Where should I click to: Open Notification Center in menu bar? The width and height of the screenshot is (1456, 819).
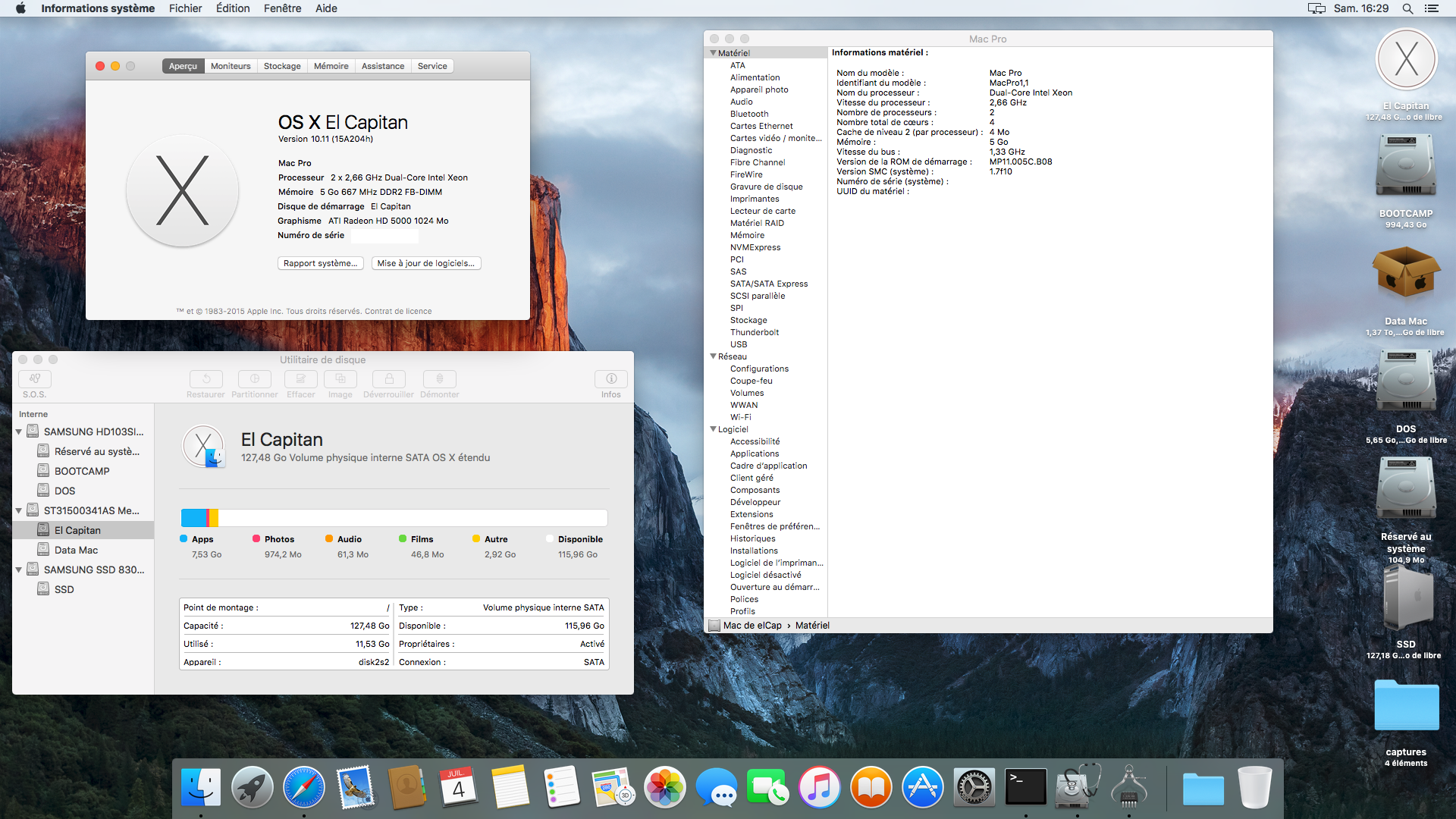pyautogui.click(x=1432, y=8)
